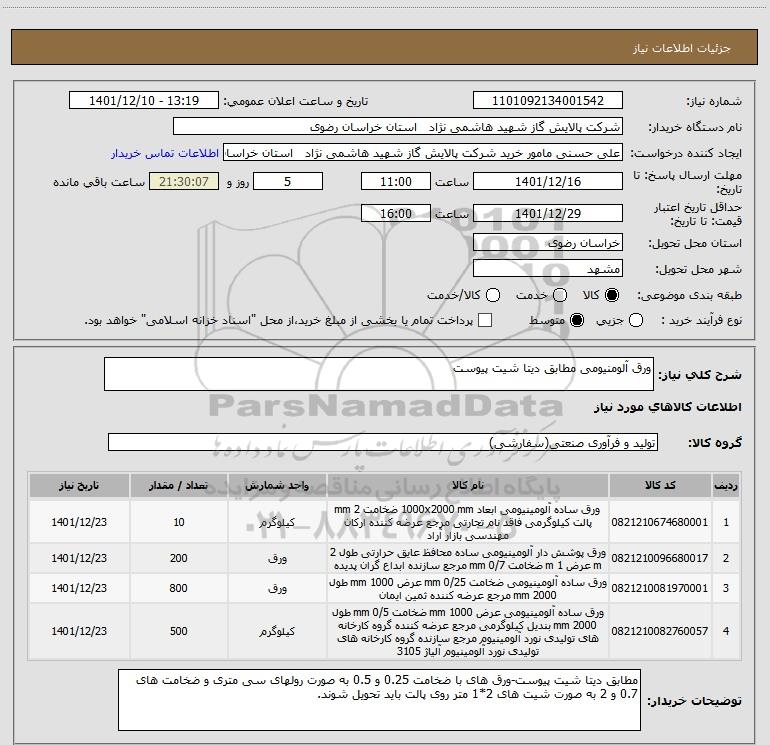Click the quantity 200 in row 2
Screen dimensions: 770x745
(x=179, y=558)
